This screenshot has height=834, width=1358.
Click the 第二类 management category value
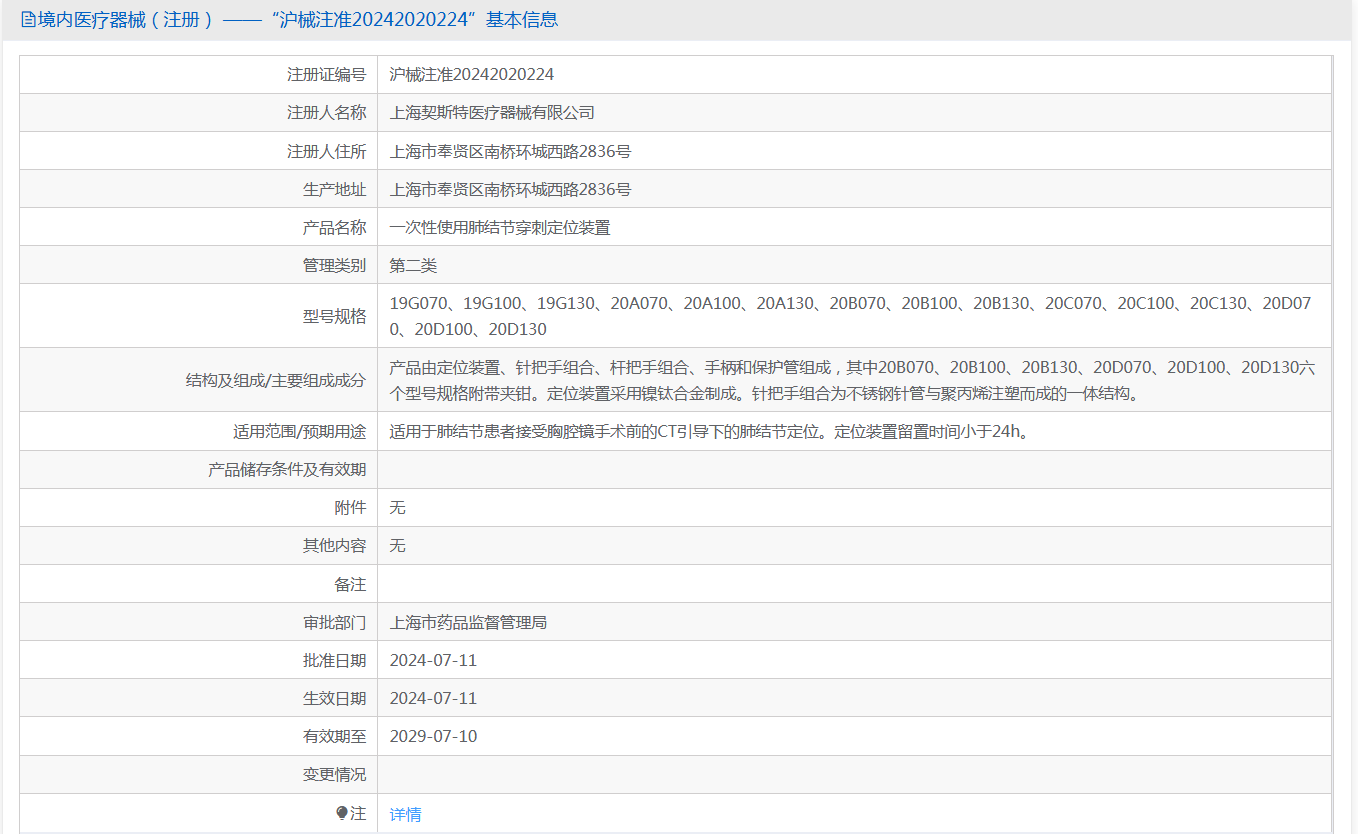tap(413, 265)
